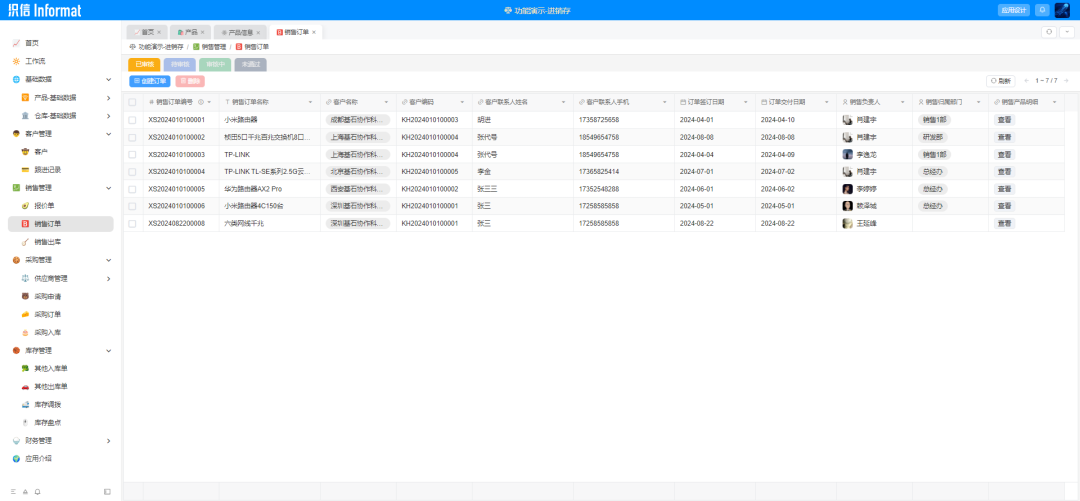Open 采购申请 in the sidebar
The width and height of the screenshot is (1080, 501).
[48, 296]
